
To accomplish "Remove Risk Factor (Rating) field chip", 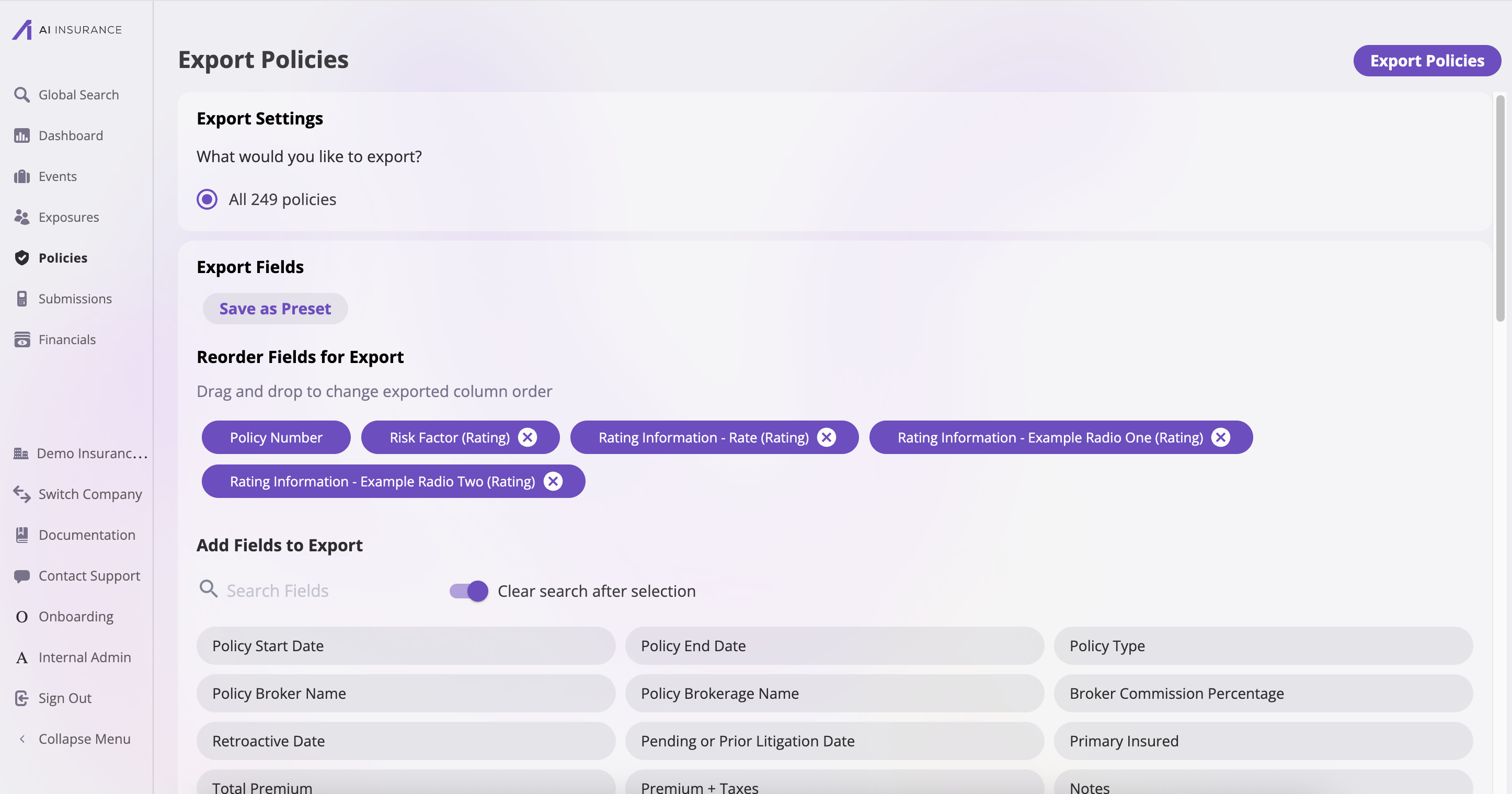I will (x=528, y=437).
